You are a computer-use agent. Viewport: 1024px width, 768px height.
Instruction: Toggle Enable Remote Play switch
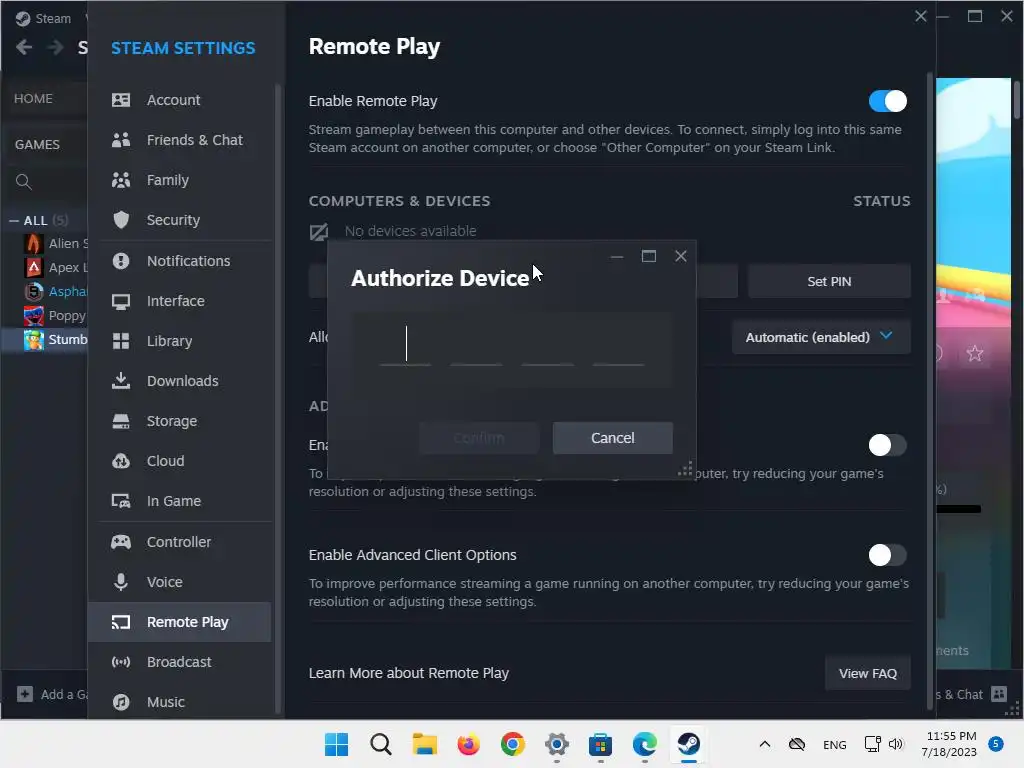tap(888, 101)
